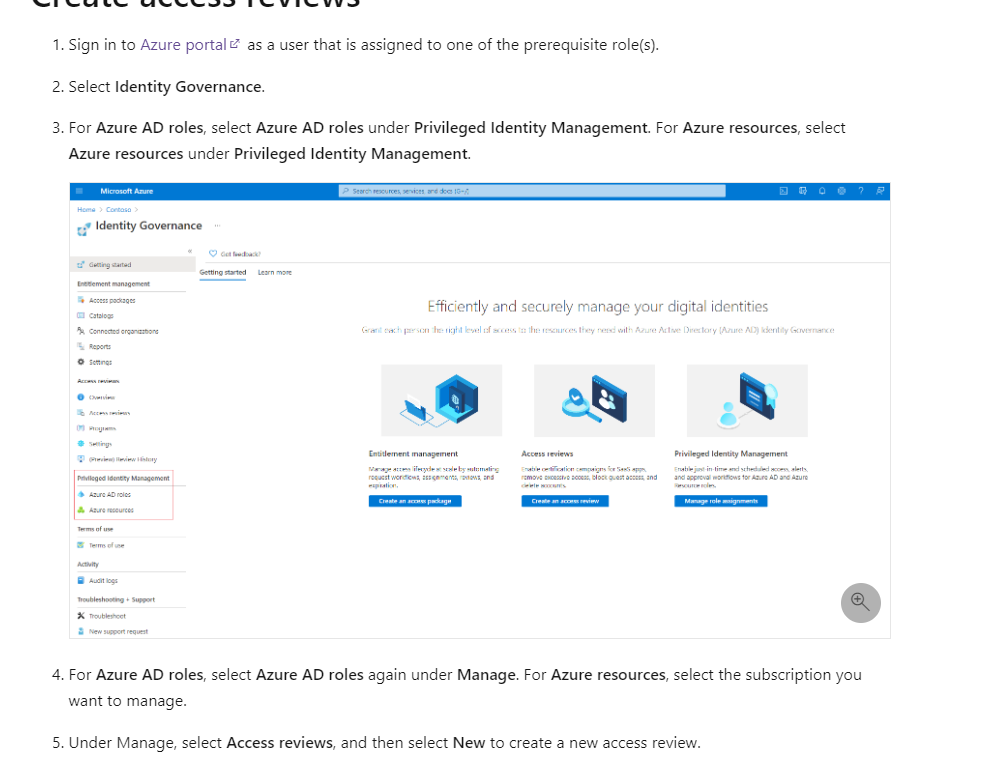Click the Create an access review button
Screen dimensions: 986x763
pyautogui.click(x=565, y=501)
